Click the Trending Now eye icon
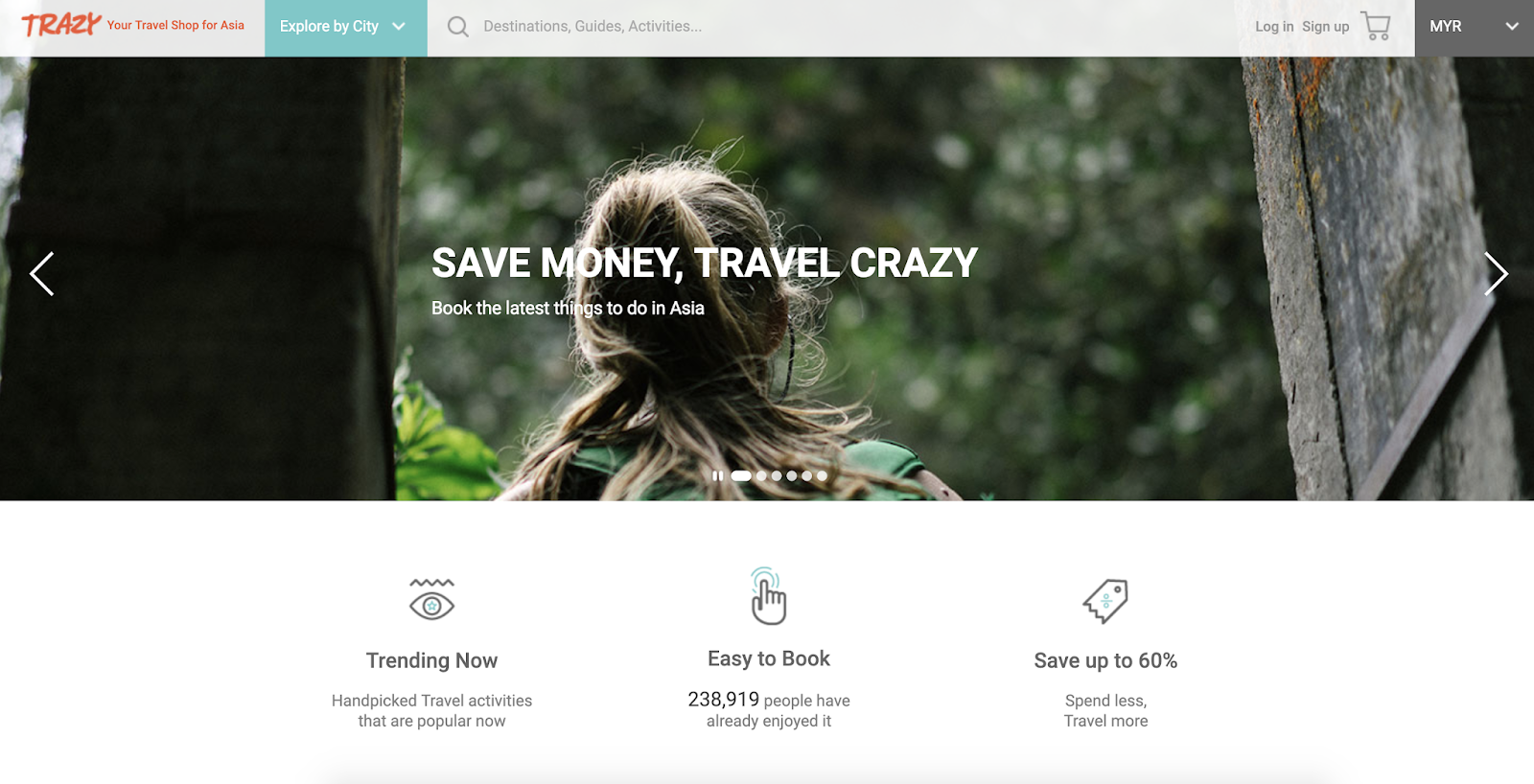The height and width of the screenshot is (784, 1534). [431, 600]
